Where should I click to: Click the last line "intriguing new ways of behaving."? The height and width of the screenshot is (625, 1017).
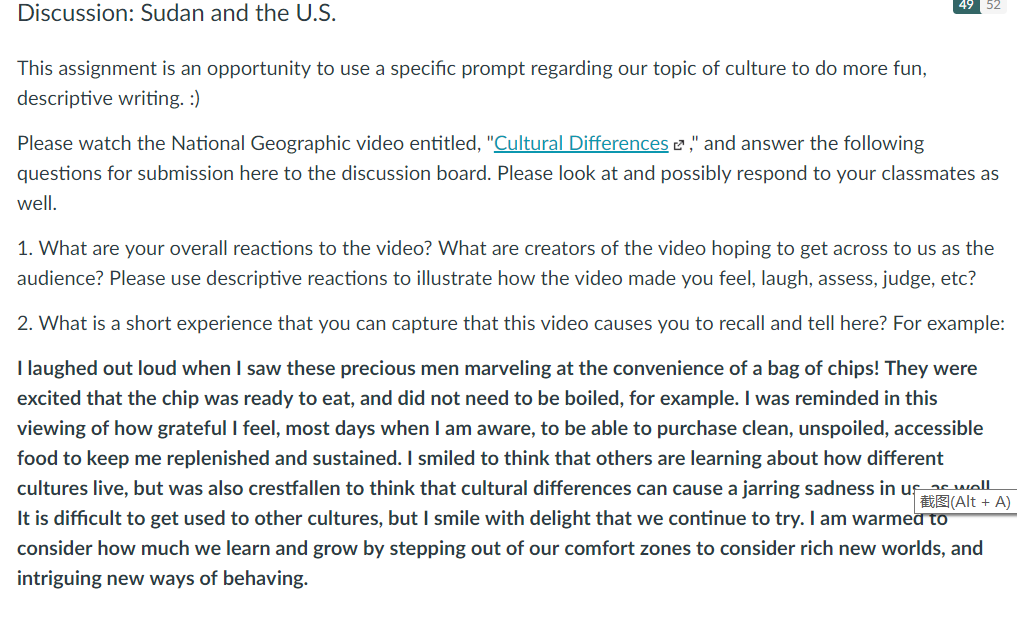pyautogui.click(x=162, y=578)
